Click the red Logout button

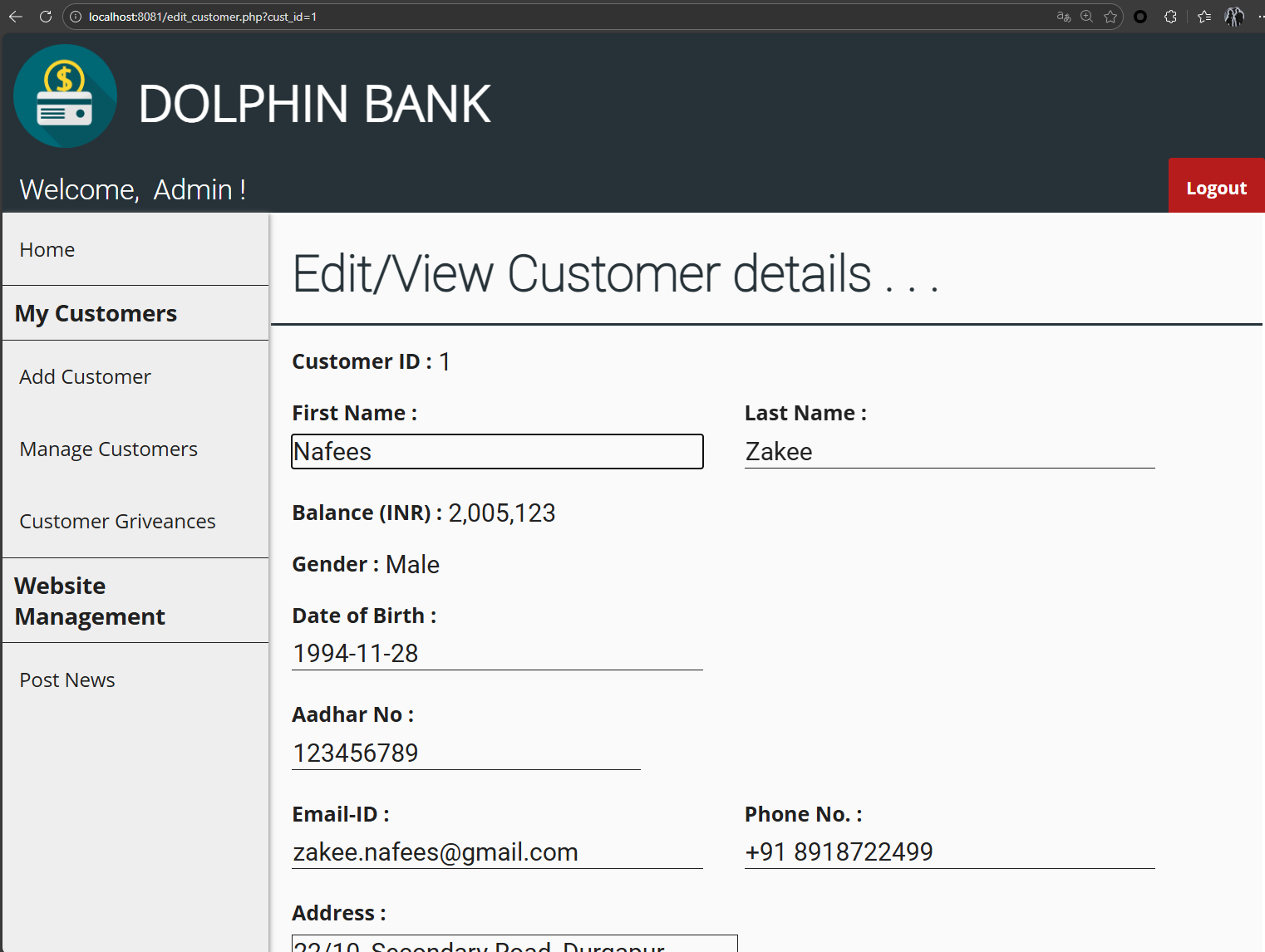(1216, 188)
